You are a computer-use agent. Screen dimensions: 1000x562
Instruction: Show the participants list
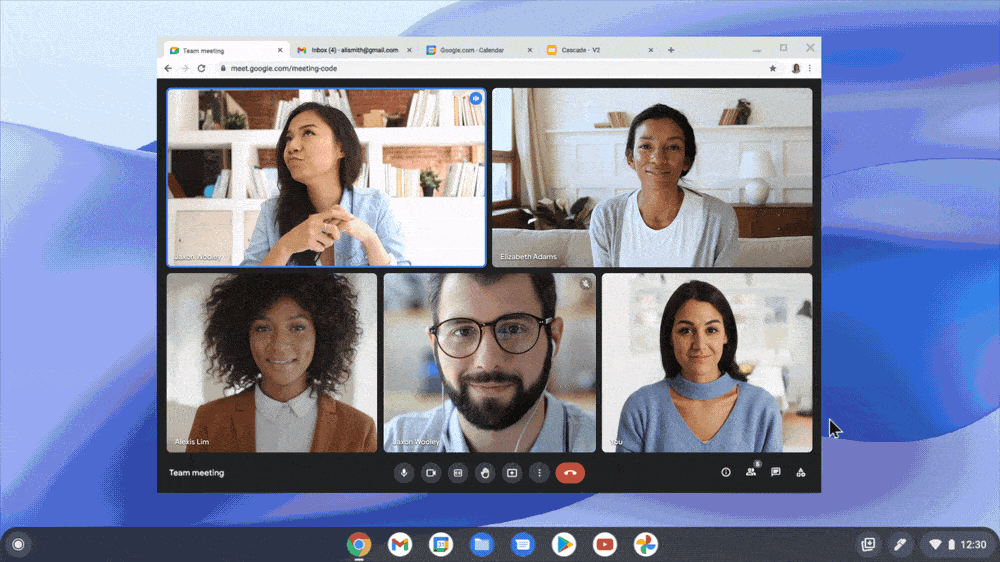(x=751, y=471)
